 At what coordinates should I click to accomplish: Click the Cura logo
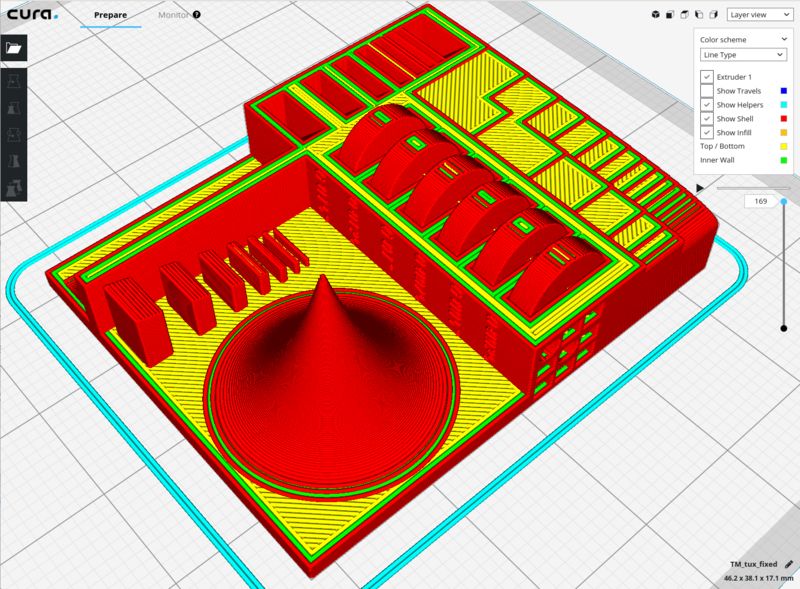[32, 14]
